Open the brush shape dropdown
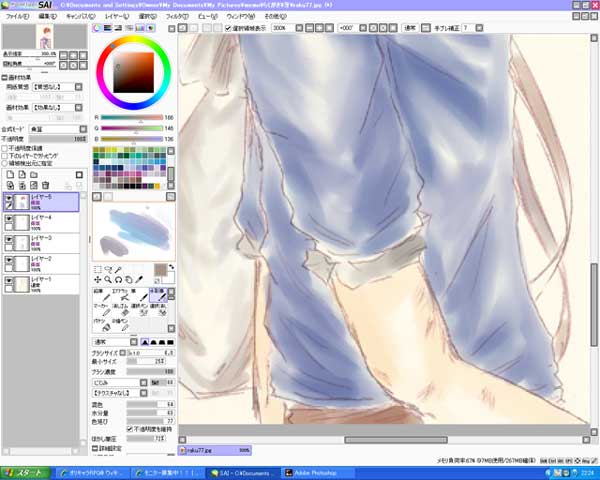The width and height of the screenshot is (600, 480). [120, 382]
